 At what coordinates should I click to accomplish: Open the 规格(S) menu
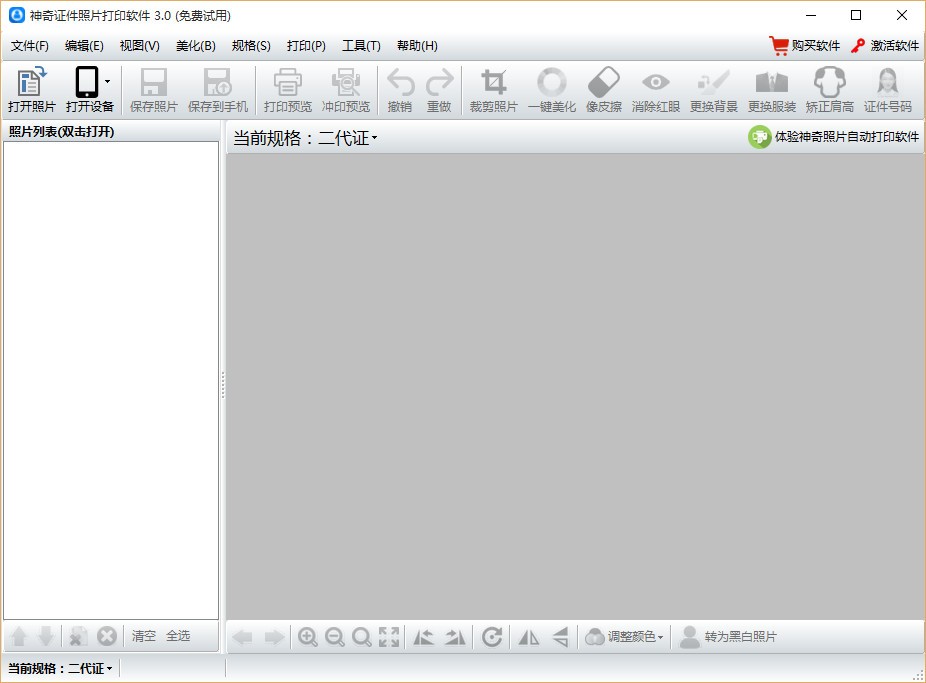[251, 45]
